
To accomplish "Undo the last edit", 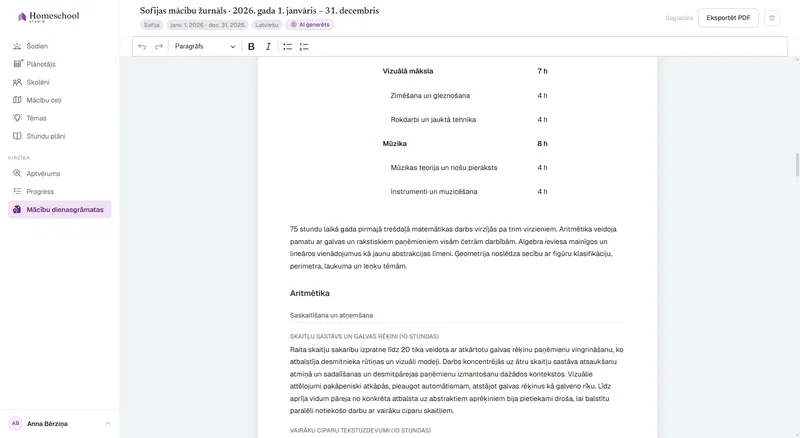I will point(142,46).
